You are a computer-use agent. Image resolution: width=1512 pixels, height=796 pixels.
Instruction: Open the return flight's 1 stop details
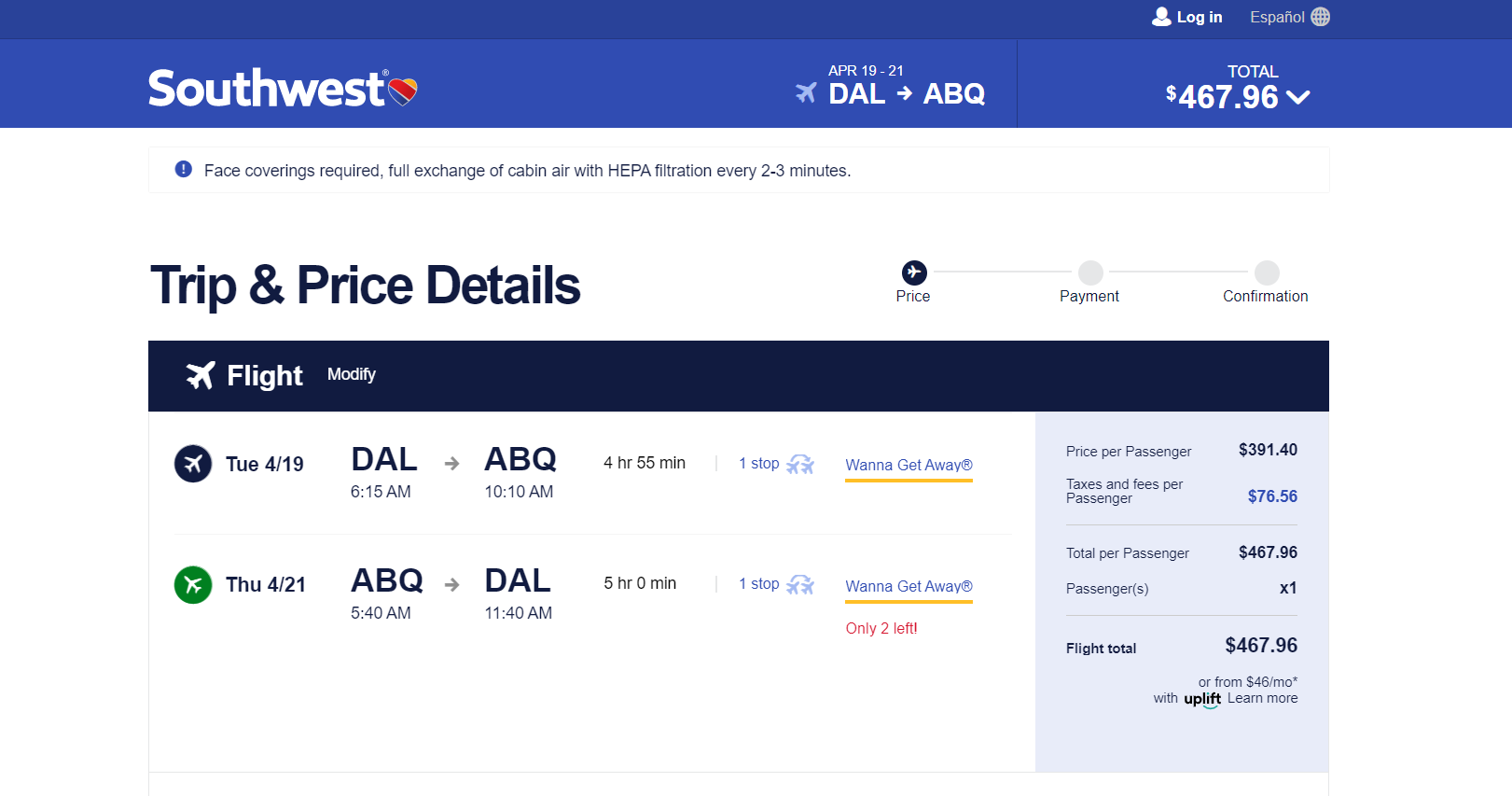point(758,583)
